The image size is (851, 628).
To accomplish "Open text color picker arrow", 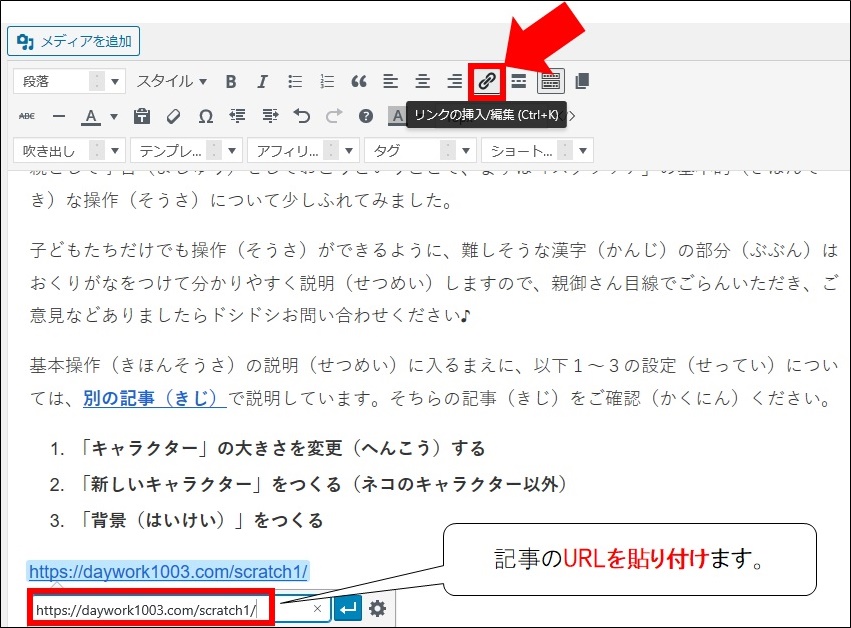I will click(113, 116).
